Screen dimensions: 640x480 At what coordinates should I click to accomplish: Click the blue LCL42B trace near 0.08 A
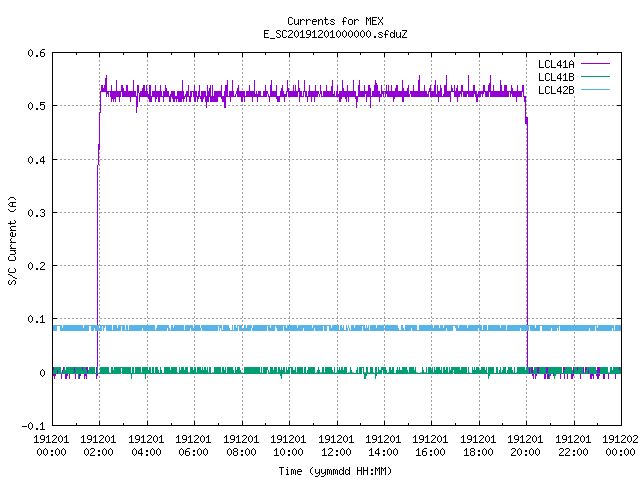[x=337, y=328]
